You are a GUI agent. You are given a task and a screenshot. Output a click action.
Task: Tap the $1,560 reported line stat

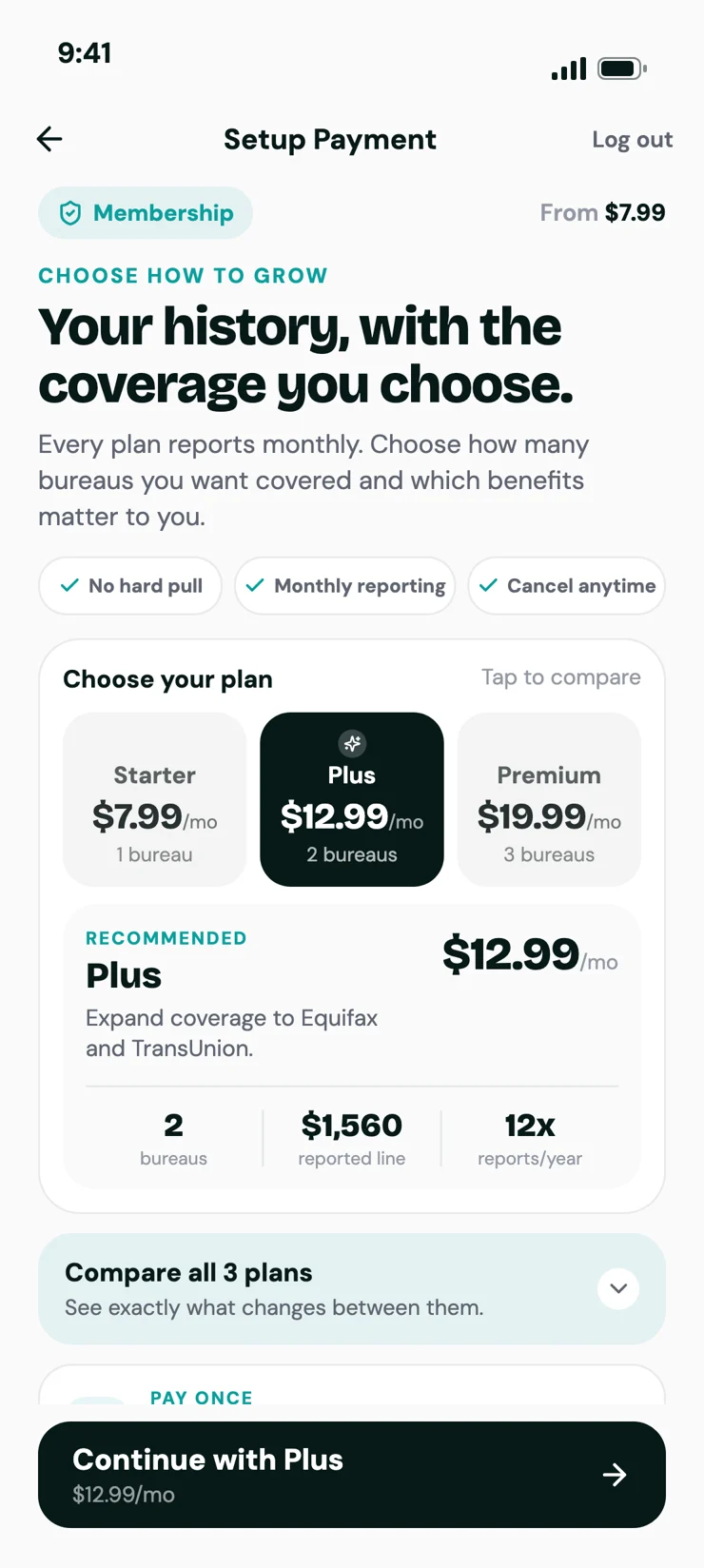(x=352, y=1138)
